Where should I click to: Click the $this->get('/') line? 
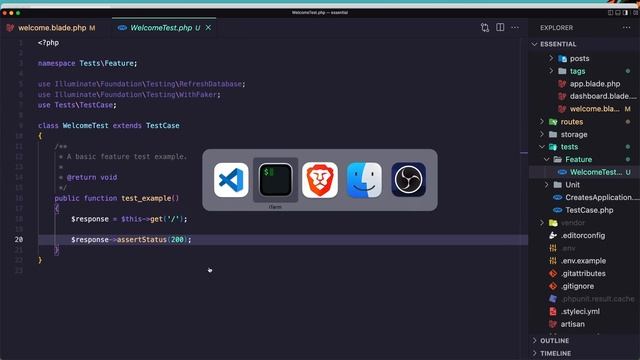129,219
